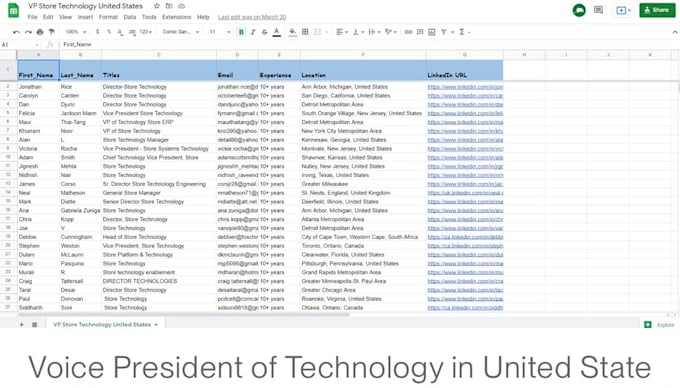Click the green account avatar
The image size is (680, 388).
click(x=579, y=10)
